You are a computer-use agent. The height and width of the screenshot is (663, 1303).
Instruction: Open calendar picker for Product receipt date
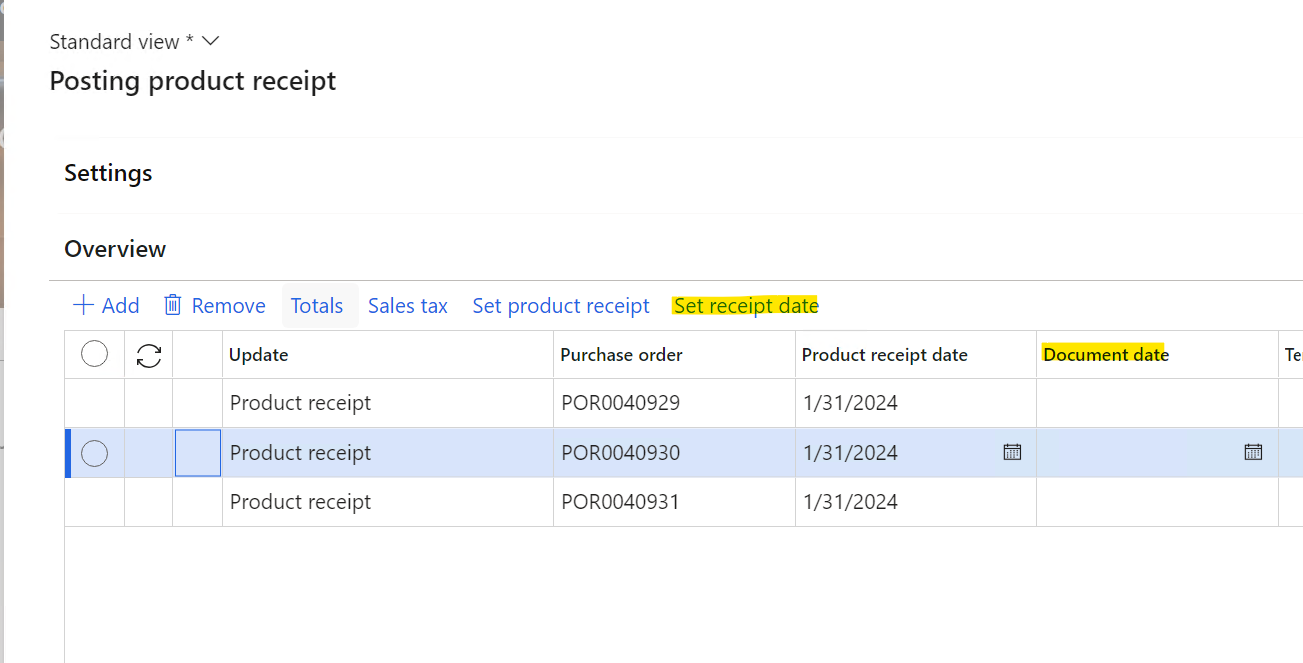tap(1012, 452)
